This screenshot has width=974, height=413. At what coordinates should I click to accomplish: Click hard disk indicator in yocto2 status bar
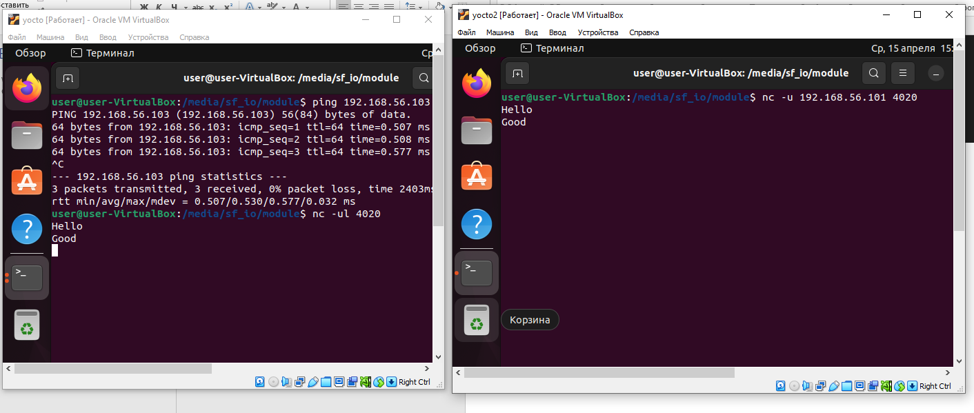[780, 386]
